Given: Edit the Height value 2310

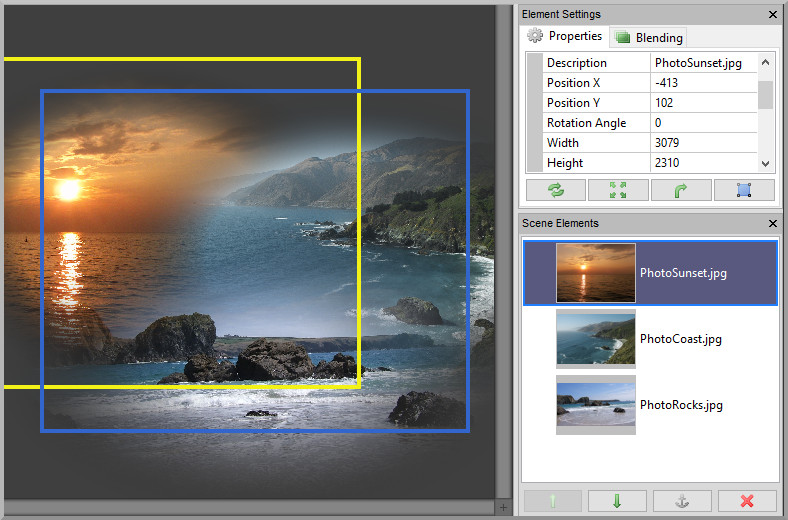Looking at the screenshot, I should pos(704,163).
